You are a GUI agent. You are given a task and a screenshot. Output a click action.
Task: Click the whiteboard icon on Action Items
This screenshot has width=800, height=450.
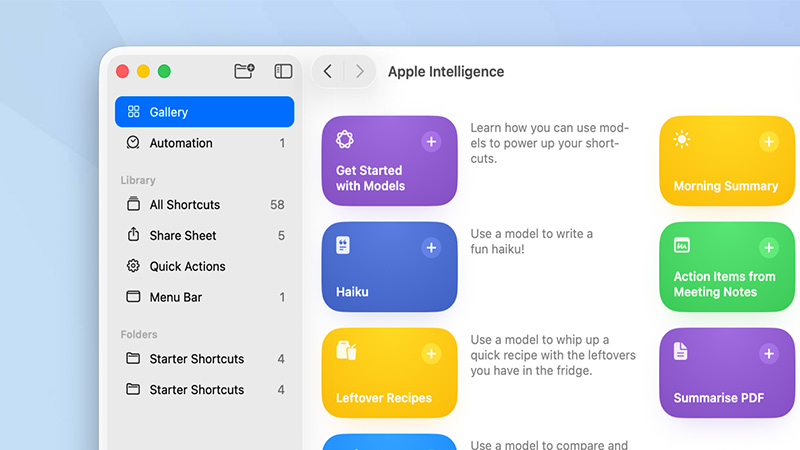click(x=682, y=245)
